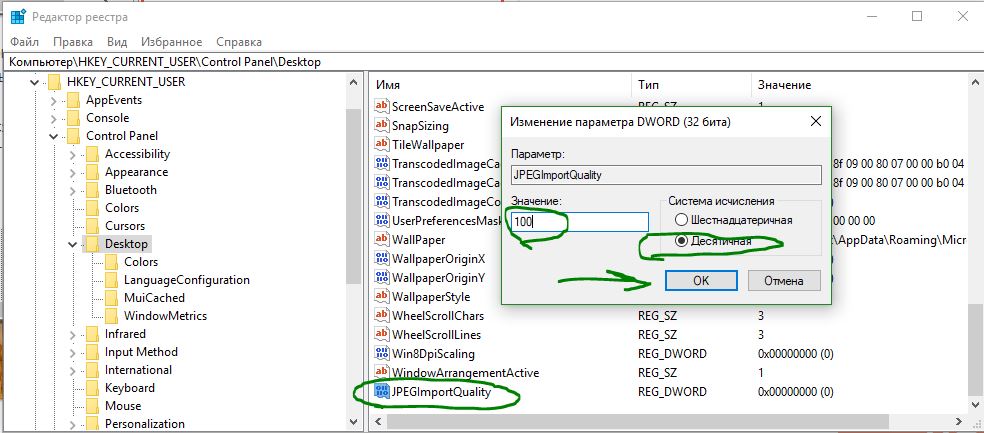This screenshot has width=984, height=433.
Task: Click the Accessibility folder icon
Action: point(92,154)
